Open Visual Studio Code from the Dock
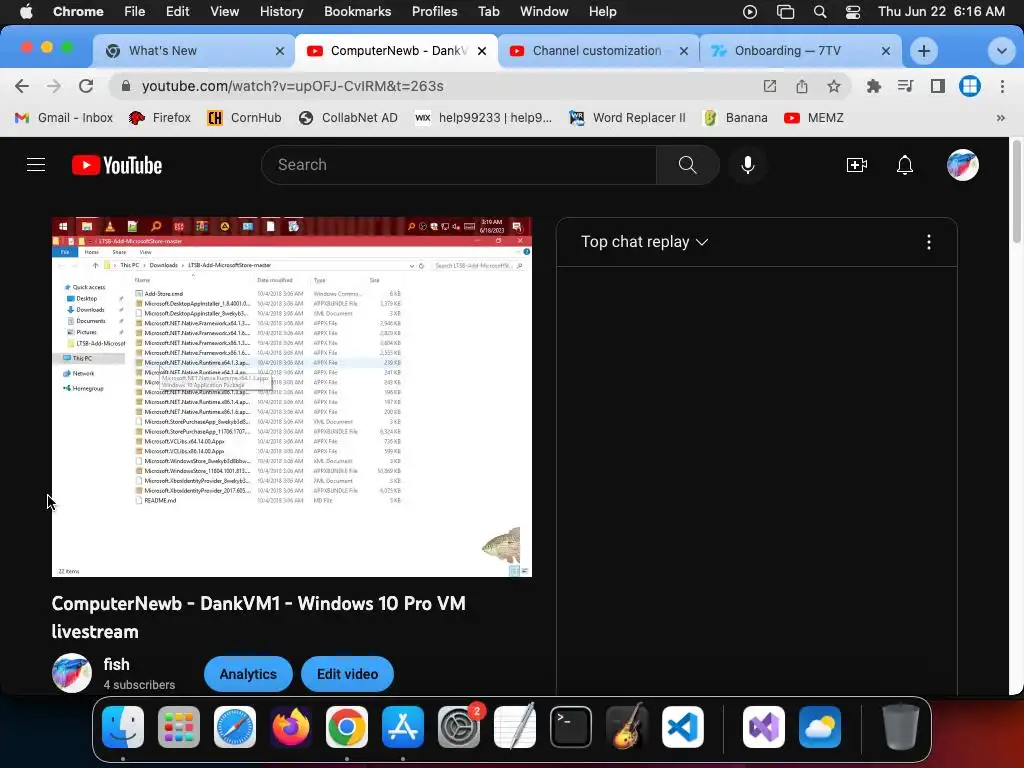Image resolution: width=1024 pixels, height=768 pixels. (682, 727)
